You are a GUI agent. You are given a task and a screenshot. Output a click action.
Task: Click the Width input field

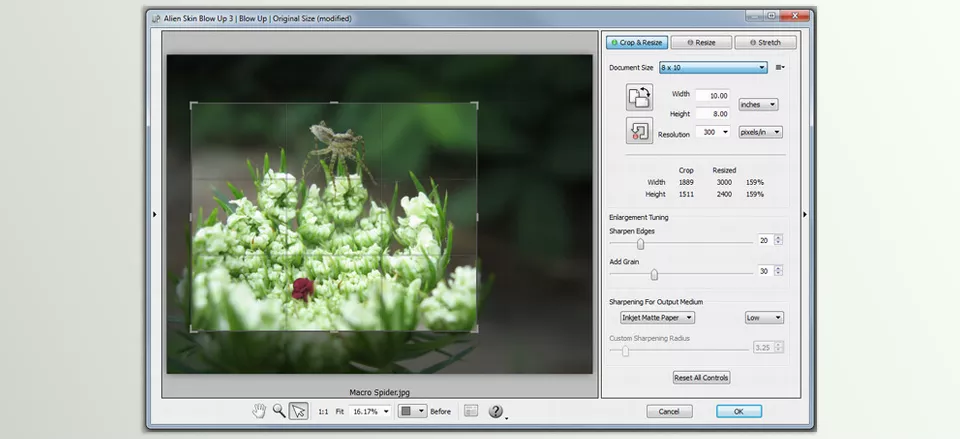(x=711, y=95)
